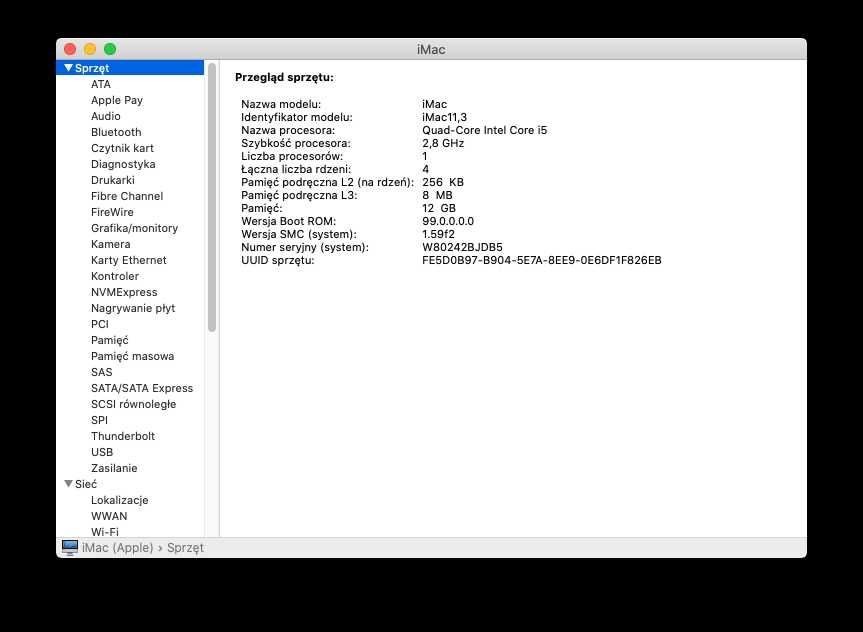Select Pamięć masowa entry

click(x=133, y=356)
